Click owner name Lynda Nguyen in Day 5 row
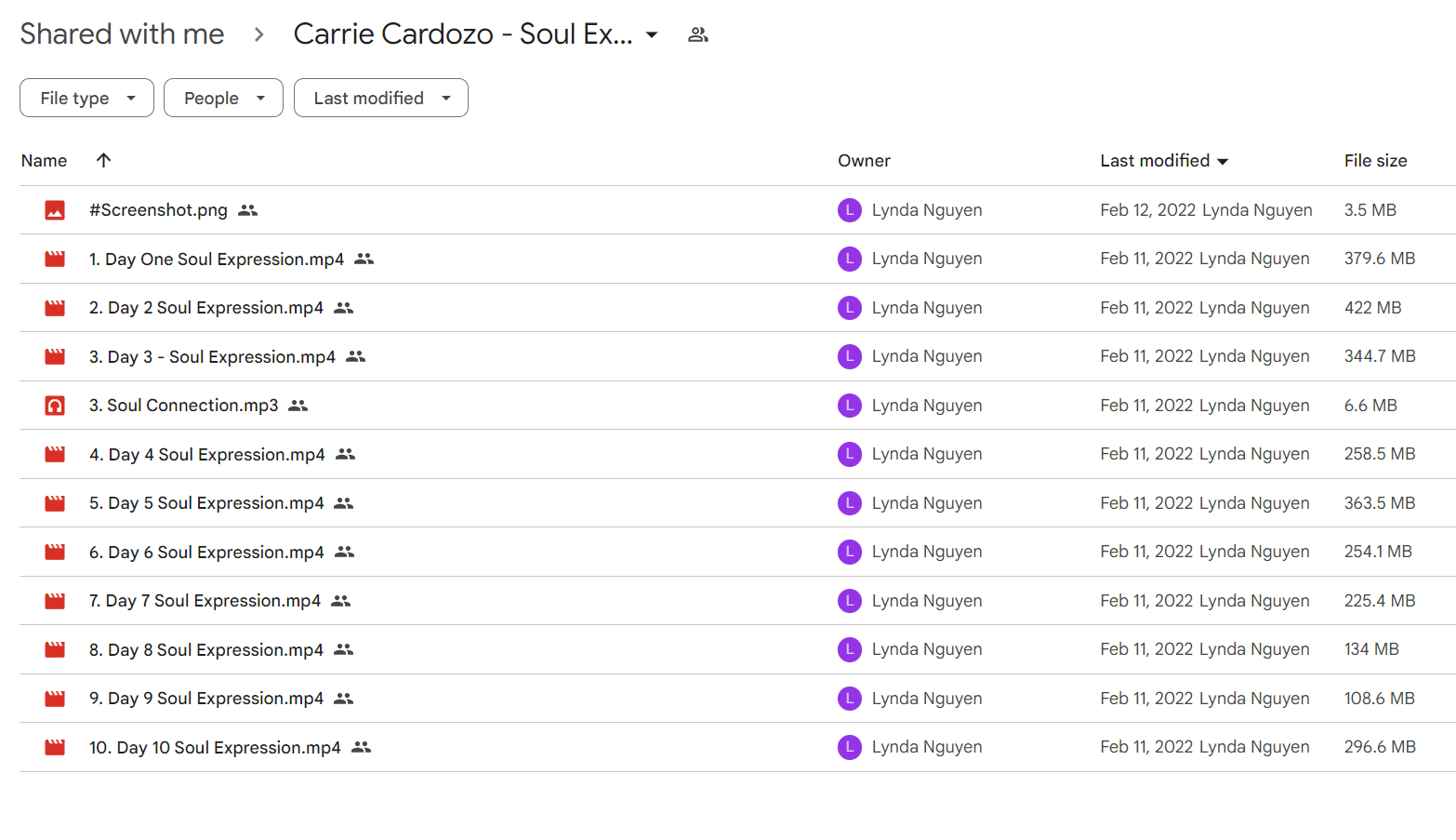The height and width of the screenshot is (840, 1456). coord(926,503)
